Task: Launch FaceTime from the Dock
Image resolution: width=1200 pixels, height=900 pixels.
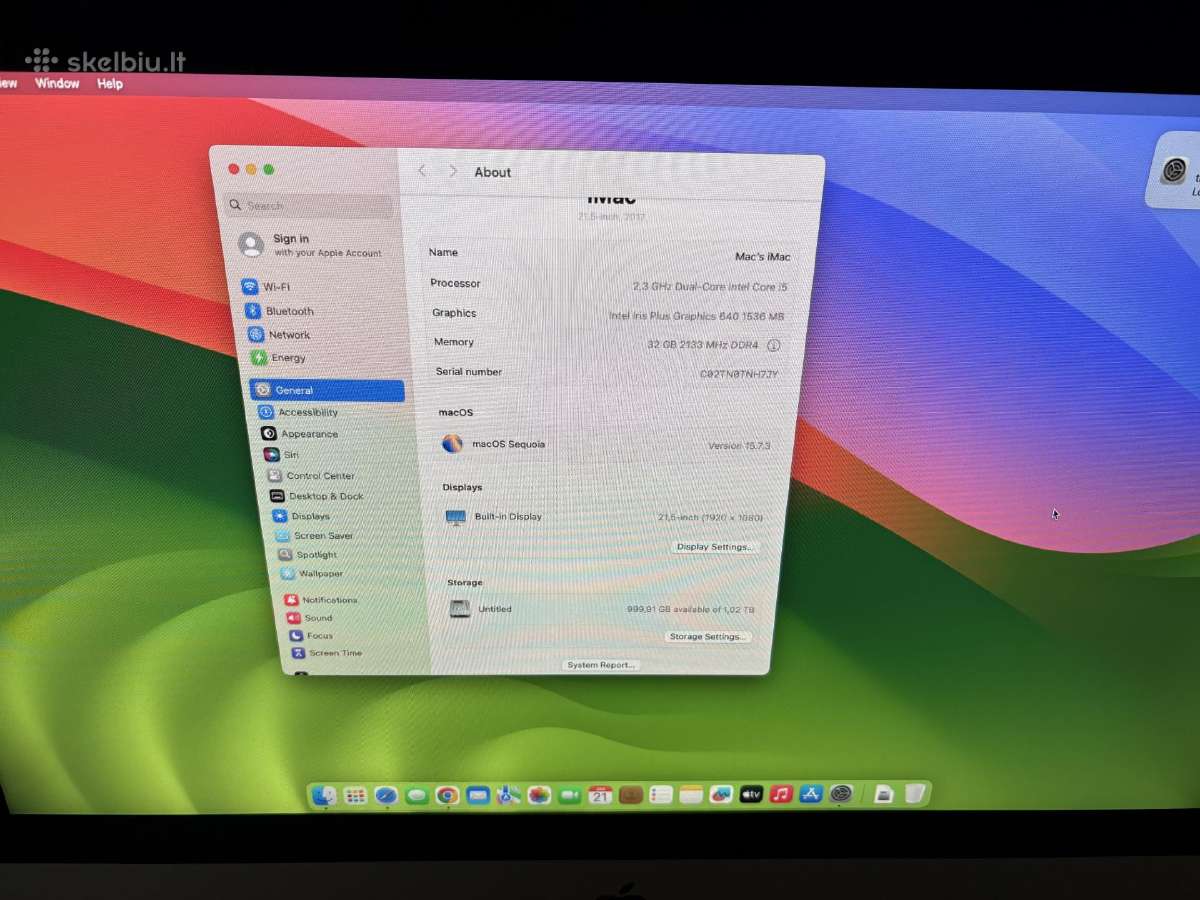Action: coord(570,796)
